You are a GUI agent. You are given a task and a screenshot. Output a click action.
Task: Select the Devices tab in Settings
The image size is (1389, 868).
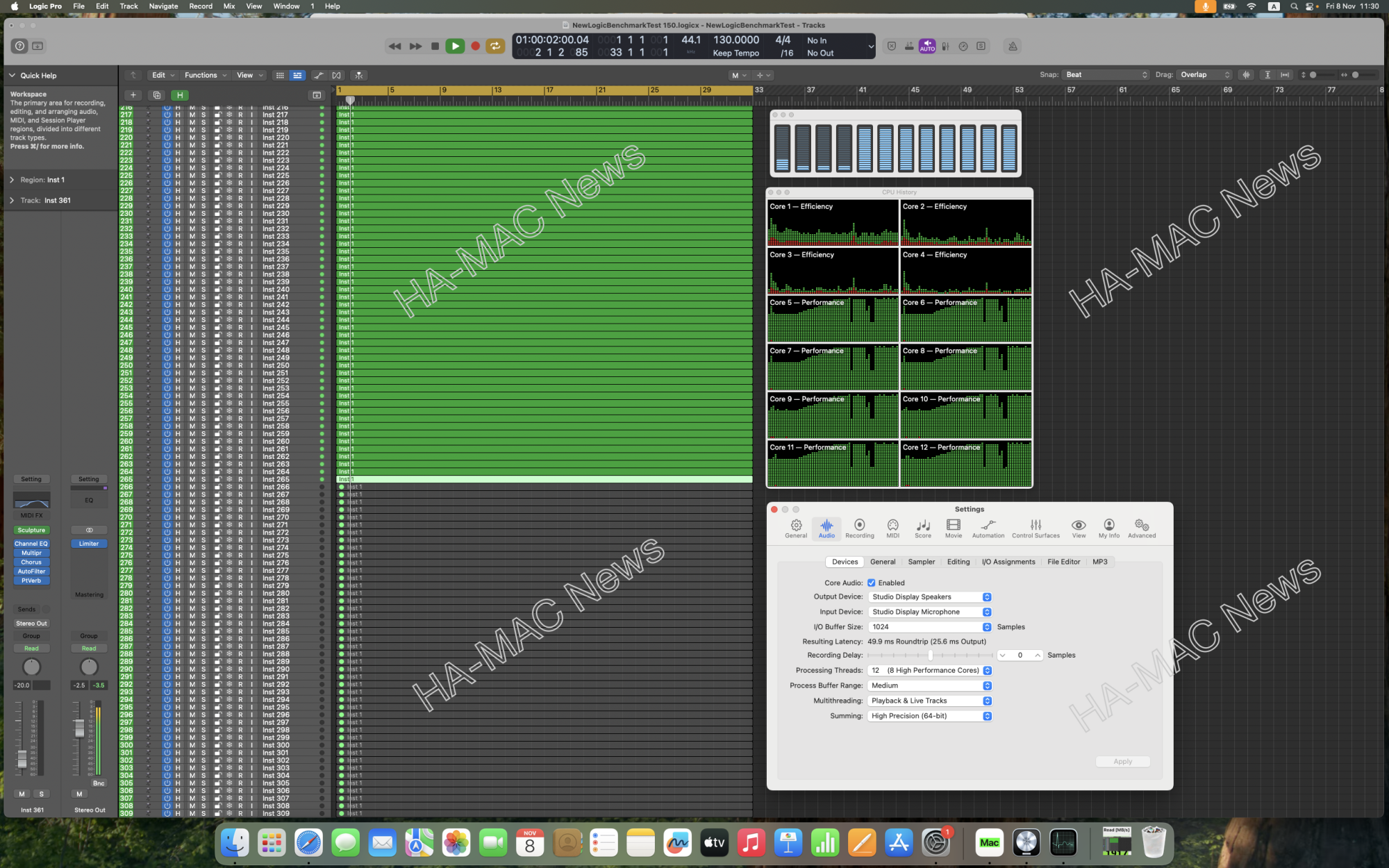point(844,560)
